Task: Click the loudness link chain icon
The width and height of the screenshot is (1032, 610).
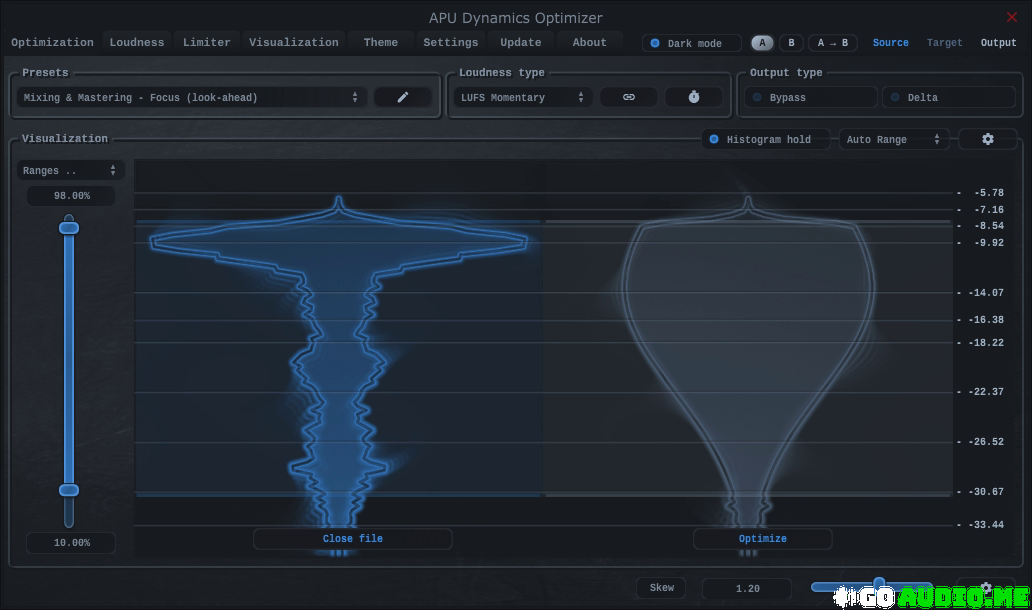Action: (629, 97)
